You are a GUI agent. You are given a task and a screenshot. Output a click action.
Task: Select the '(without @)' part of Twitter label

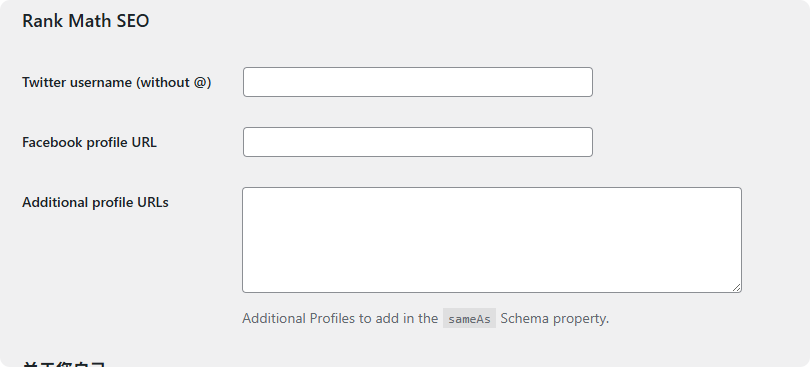pos(174,82)
